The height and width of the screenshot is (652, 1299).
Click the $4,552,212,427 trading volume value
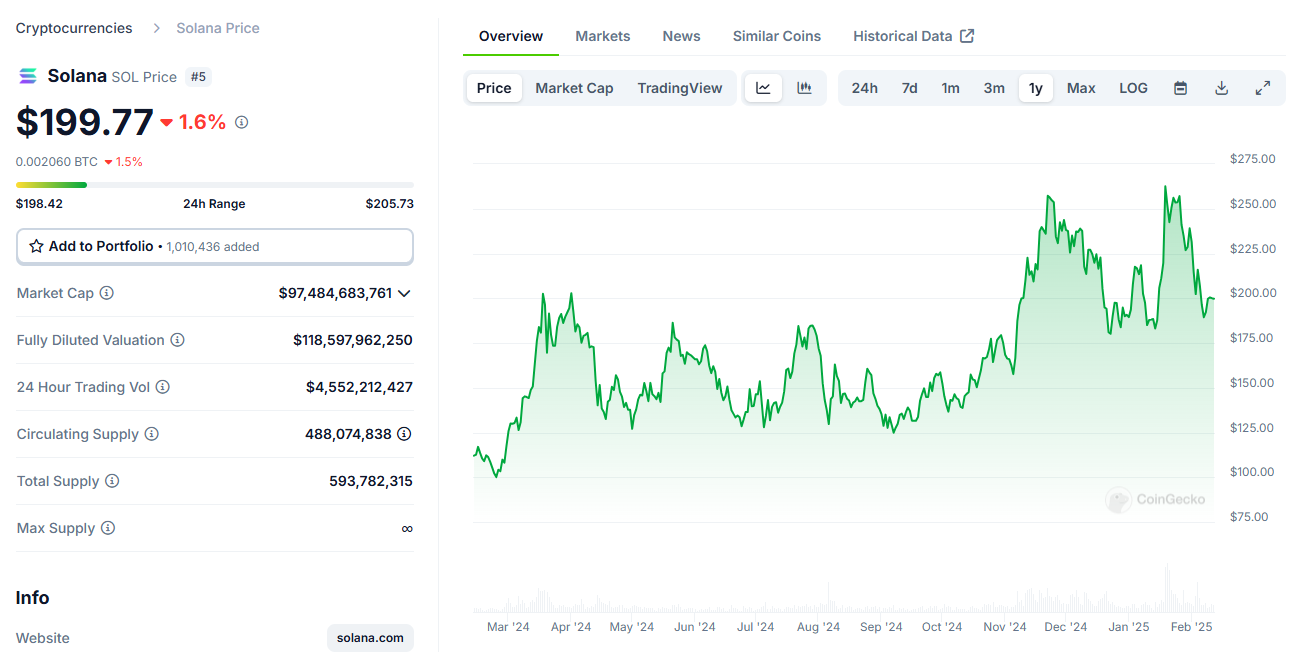tap(359, 387)
